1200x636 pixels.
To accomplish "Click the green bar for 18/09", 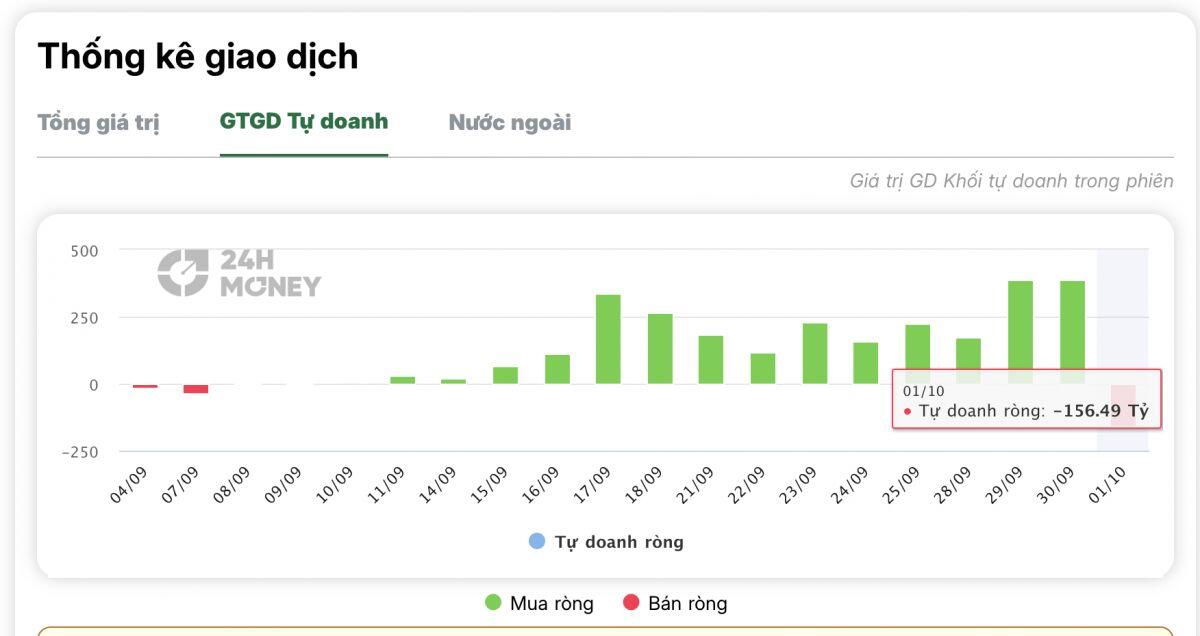I will (x=660, y=349).
